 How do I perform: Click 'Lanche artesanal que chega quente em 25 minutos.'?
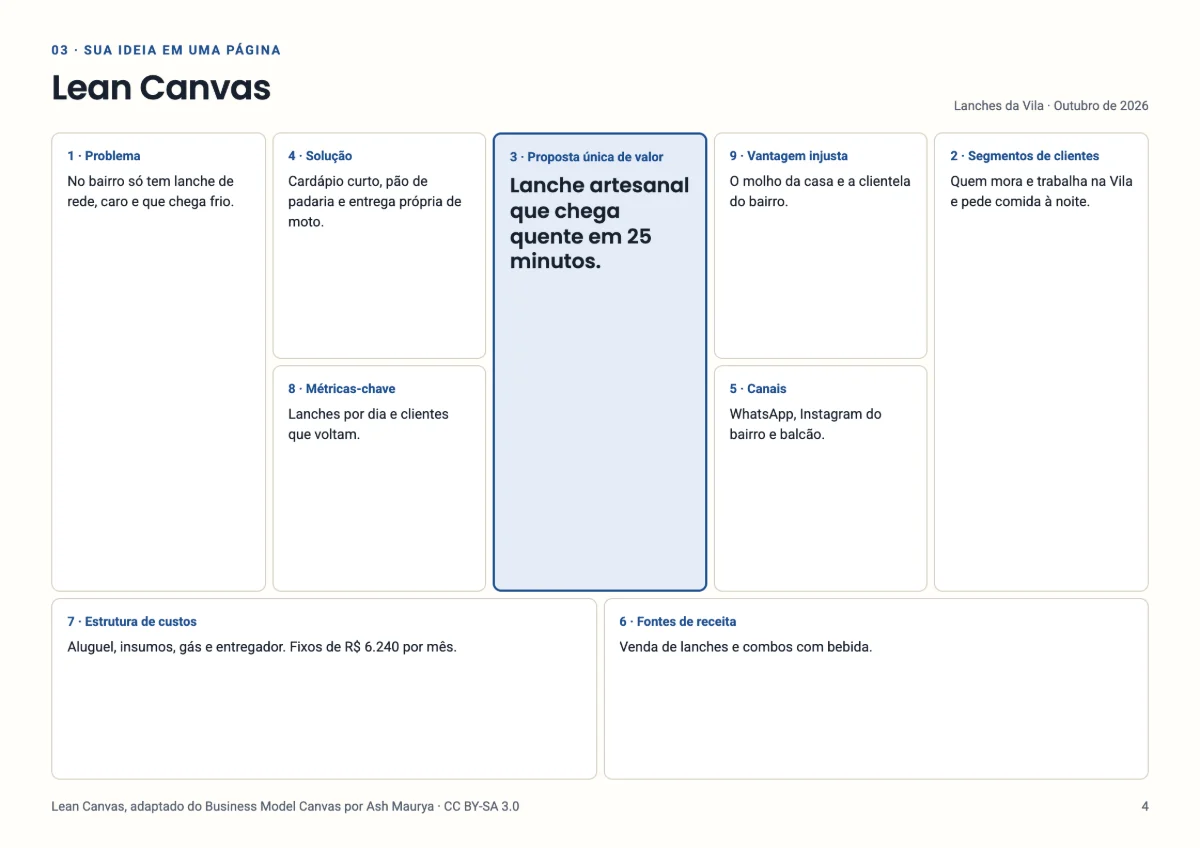pyautogui.click(x=599, y=224)
